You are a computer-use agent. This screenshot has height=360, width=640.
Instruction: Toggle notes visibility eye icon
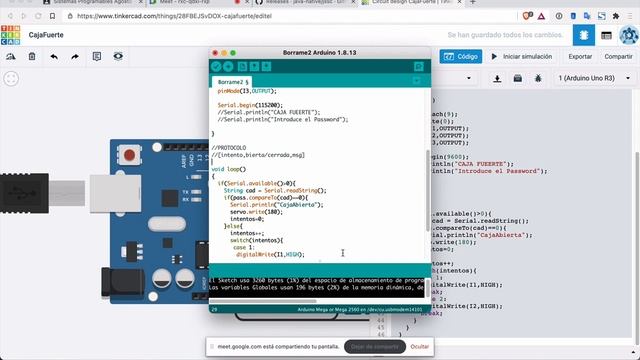pyautogui.click(x=118, y=56)
